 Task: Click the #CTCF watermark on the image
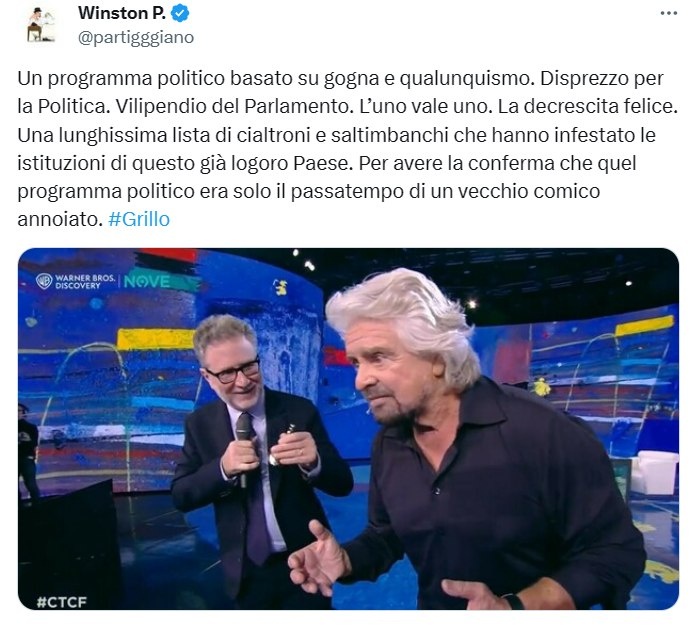[x=61, y=601]
